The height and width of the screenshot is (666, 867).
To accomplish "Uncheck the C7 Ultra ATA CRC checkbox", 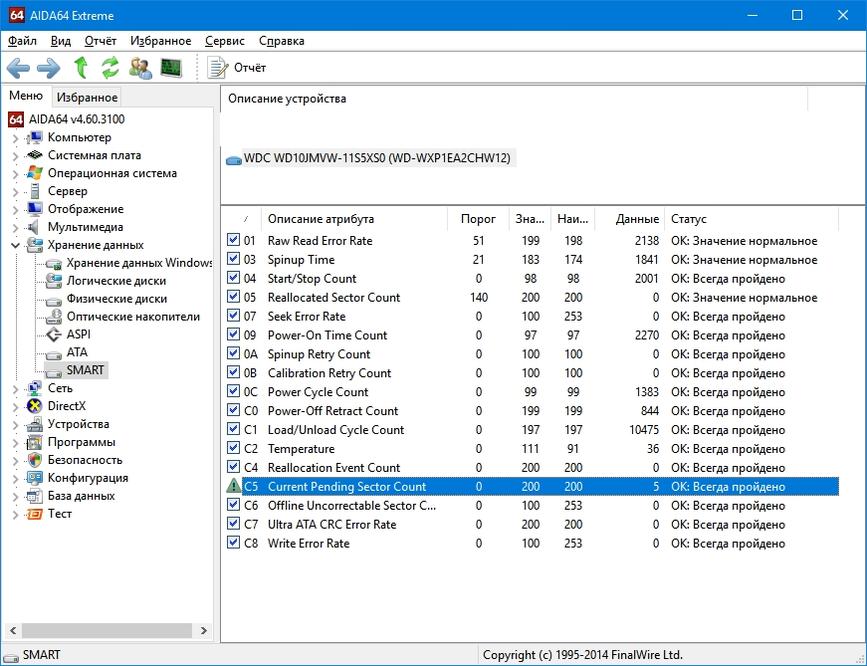I will (x=233, y=524).
